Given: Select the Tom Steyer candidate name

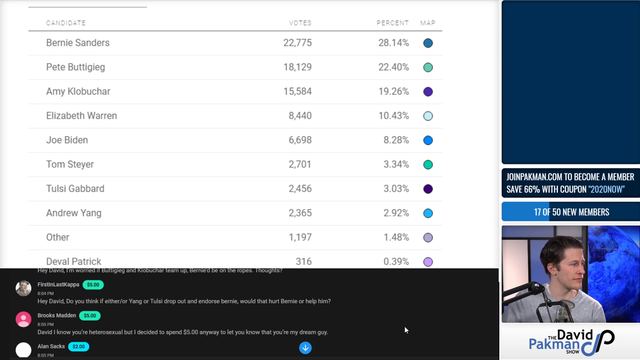Looking at the screenshot, I should (x=70, y=164).
